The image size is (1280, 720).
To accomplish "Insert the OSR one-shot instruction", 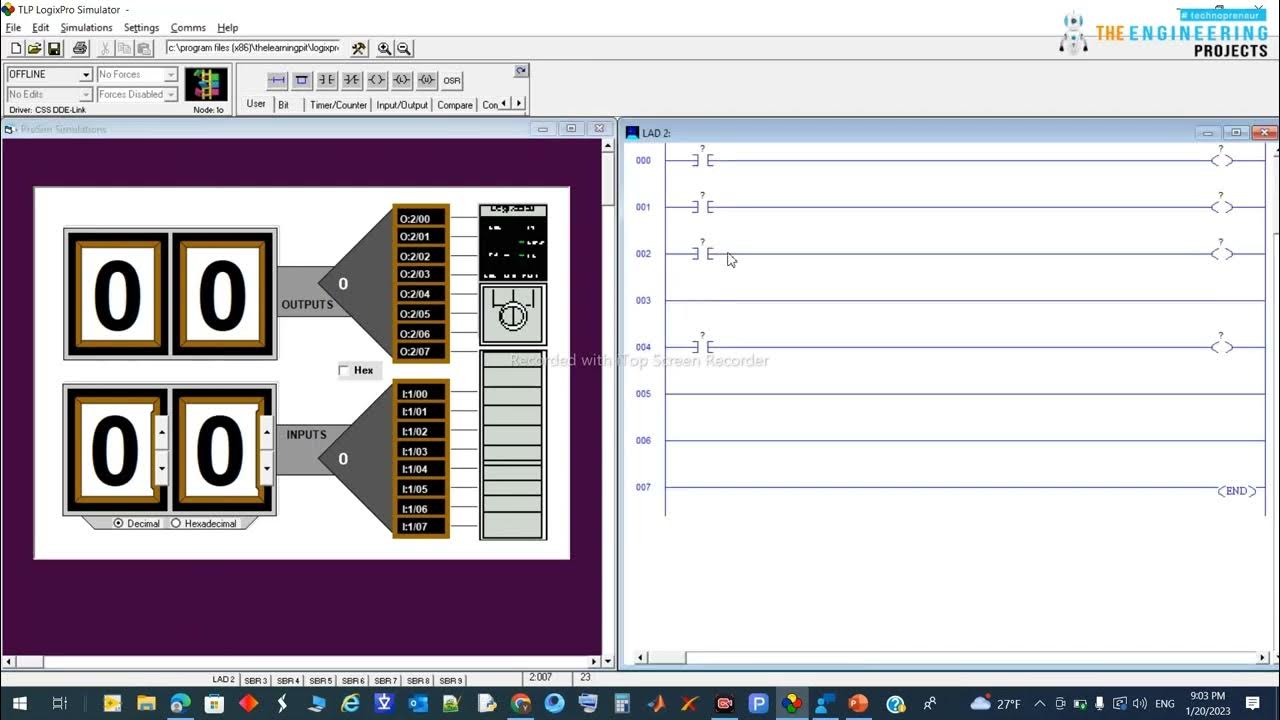I will point(452,80).
